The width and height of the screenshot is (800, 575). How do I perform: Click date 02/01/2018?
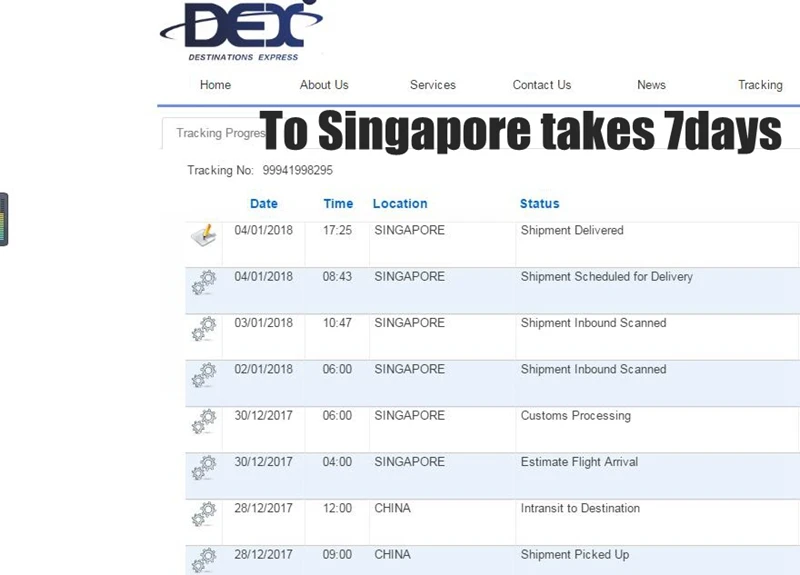[264, 369]
